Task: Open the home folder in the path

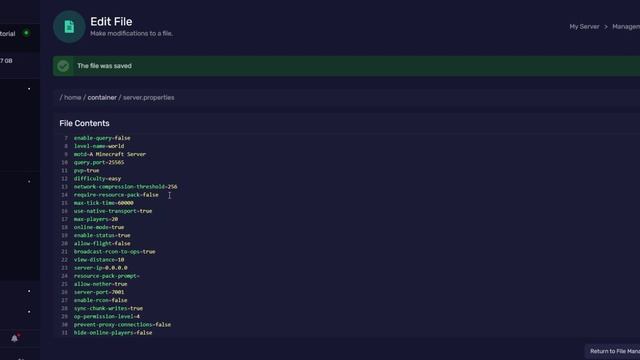Action: point(73,98)
